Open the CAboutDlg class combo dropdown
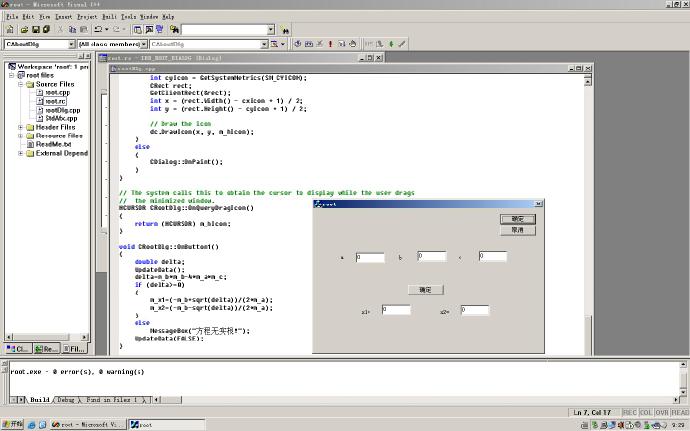690x431 pixels. tap(71, 44)
